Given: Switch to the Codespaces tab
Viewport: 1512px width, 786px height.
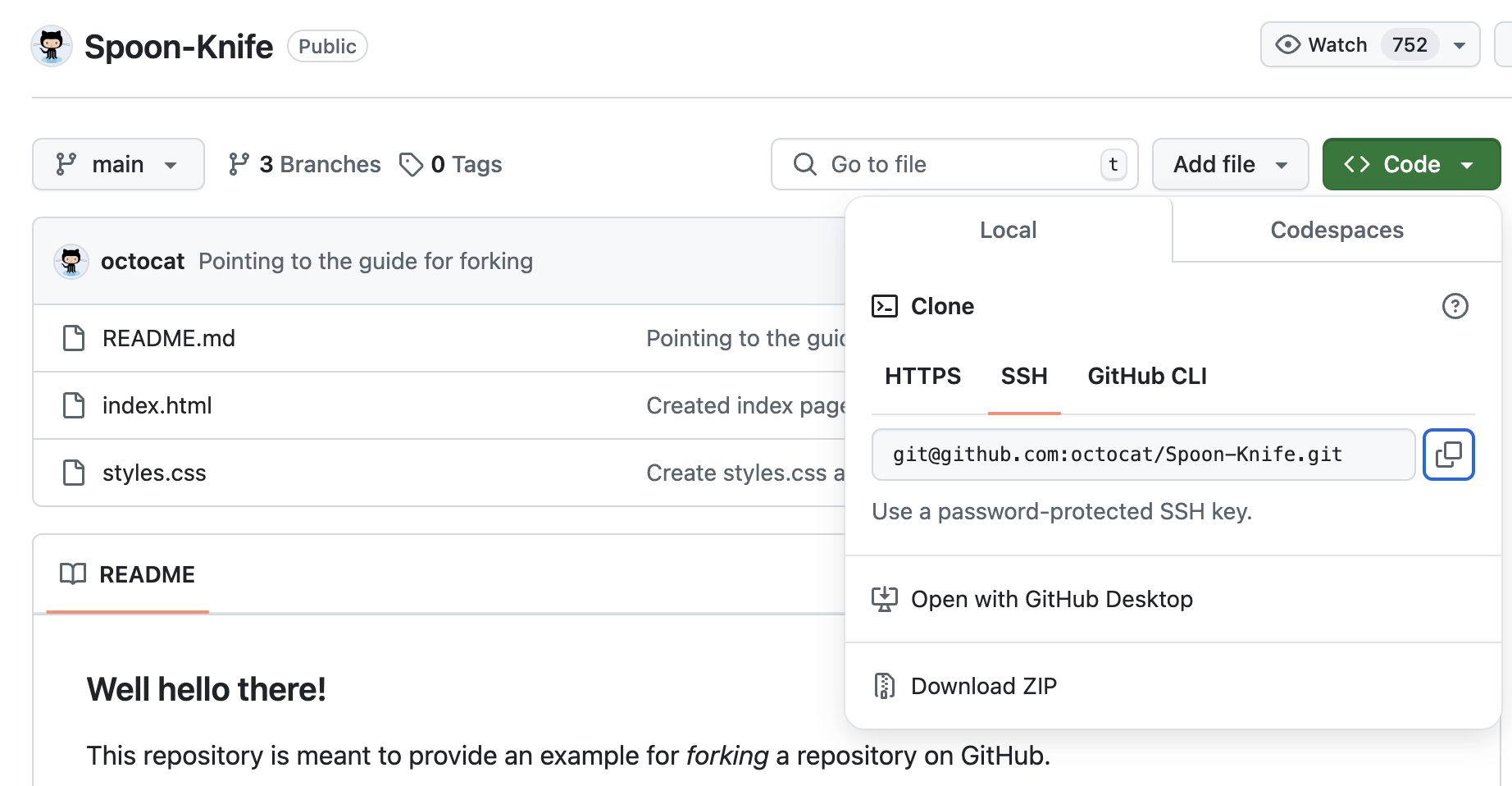Looking at the screenshot, I should [1336, 231].
